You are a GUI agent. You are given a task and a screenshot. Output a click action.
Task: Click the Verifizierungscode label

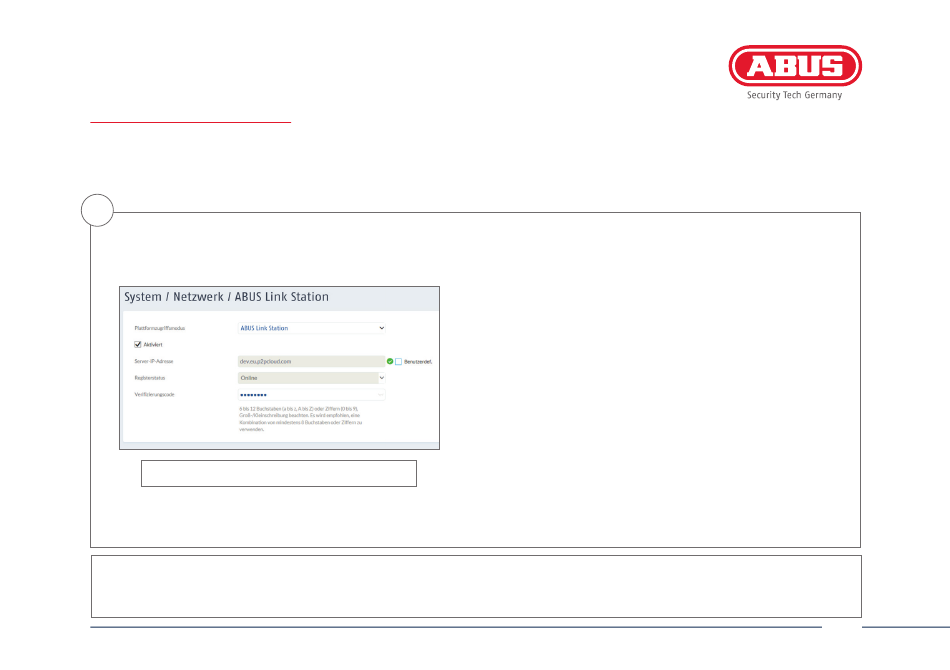pyautogui.click(x=154, y=394)
